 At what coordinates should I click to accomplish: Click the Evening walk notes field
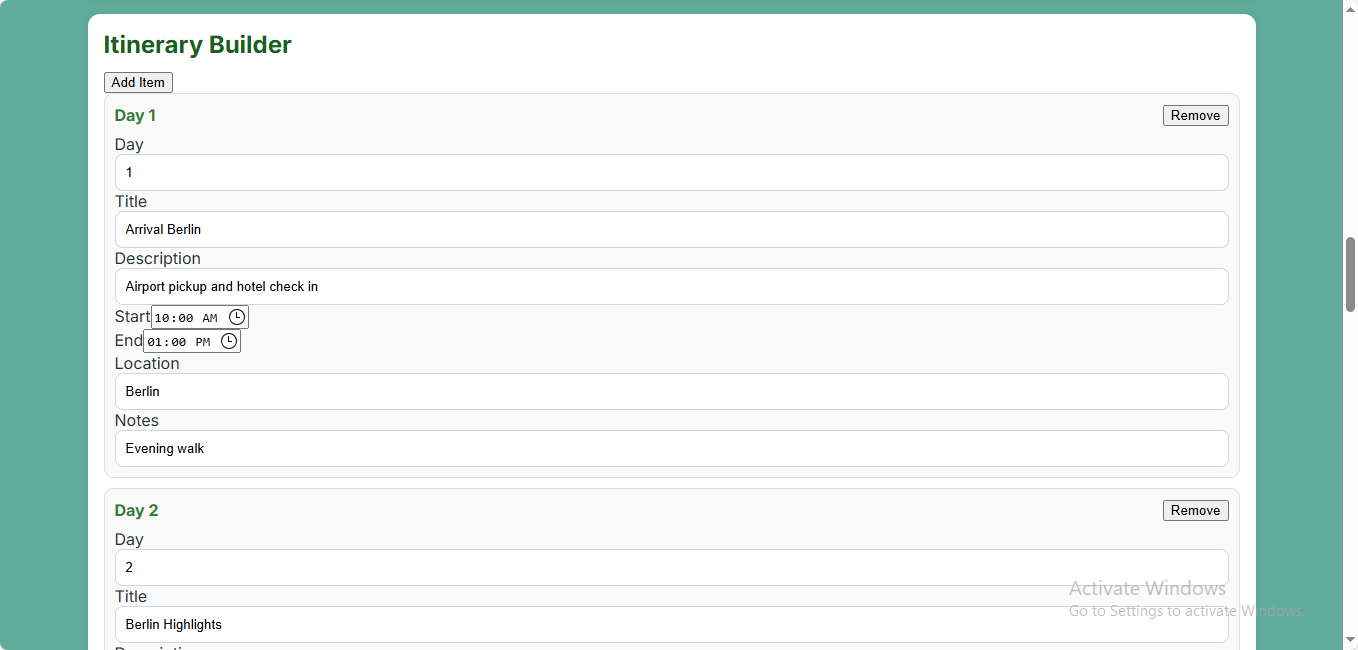point(671,448)
